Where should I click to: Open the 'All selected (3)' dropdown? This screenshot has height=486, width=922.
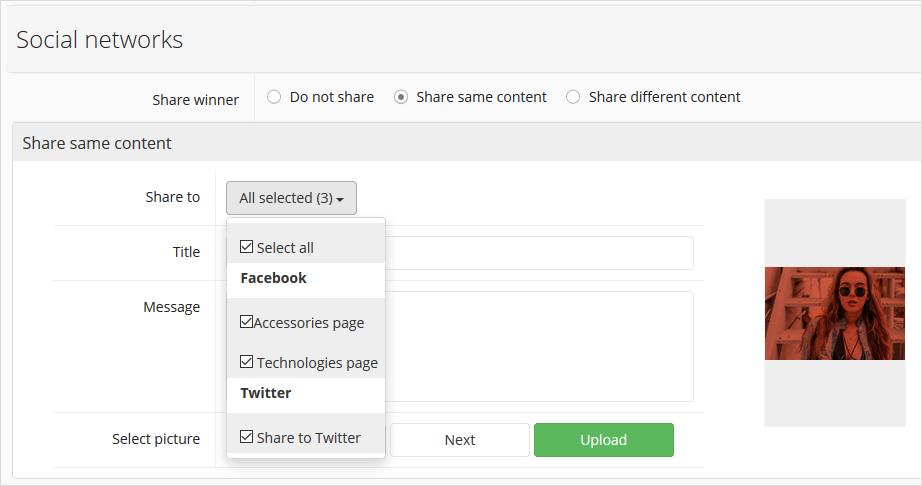pyautogui.click(x=291, y=198)
